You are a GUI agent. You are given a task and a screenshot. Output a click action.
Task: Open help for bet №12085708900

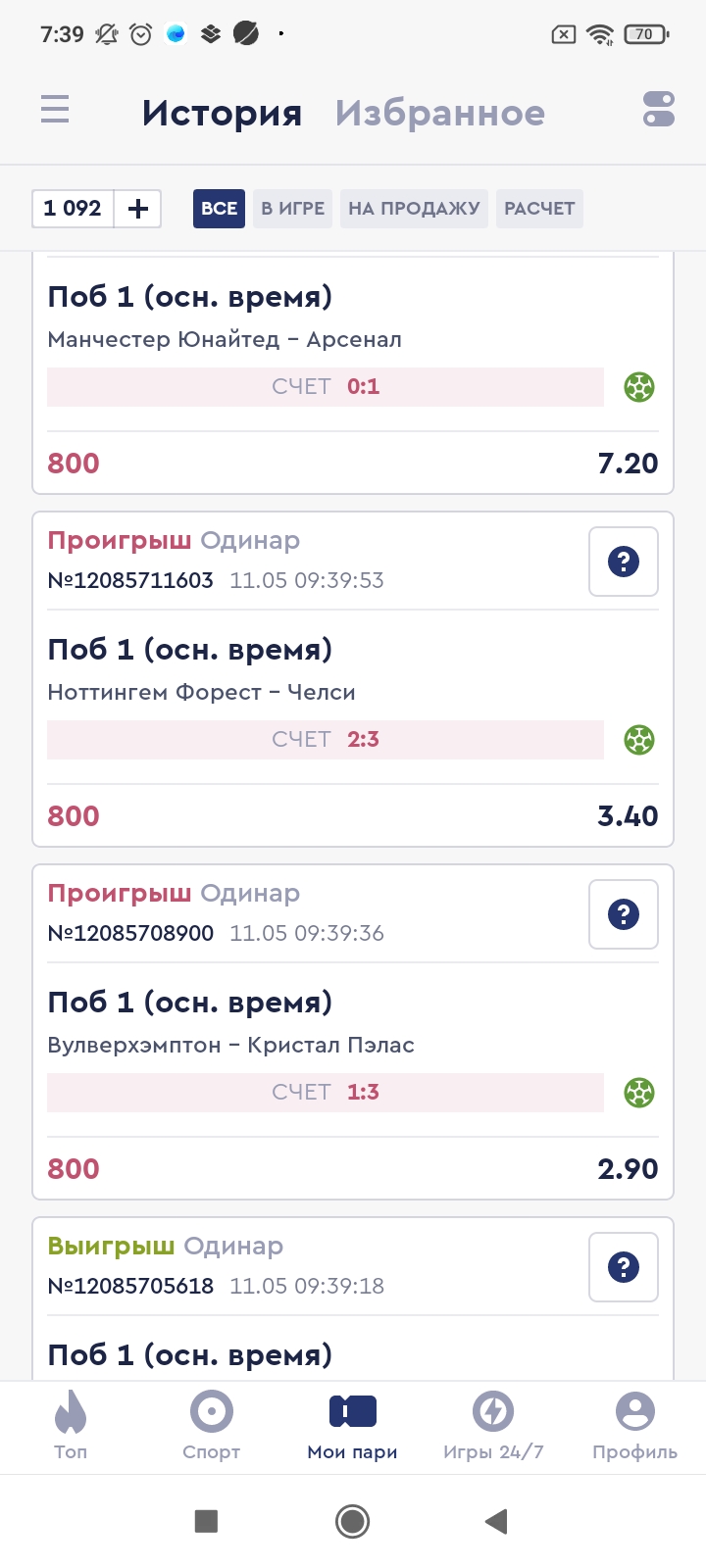tap(624, 914)
